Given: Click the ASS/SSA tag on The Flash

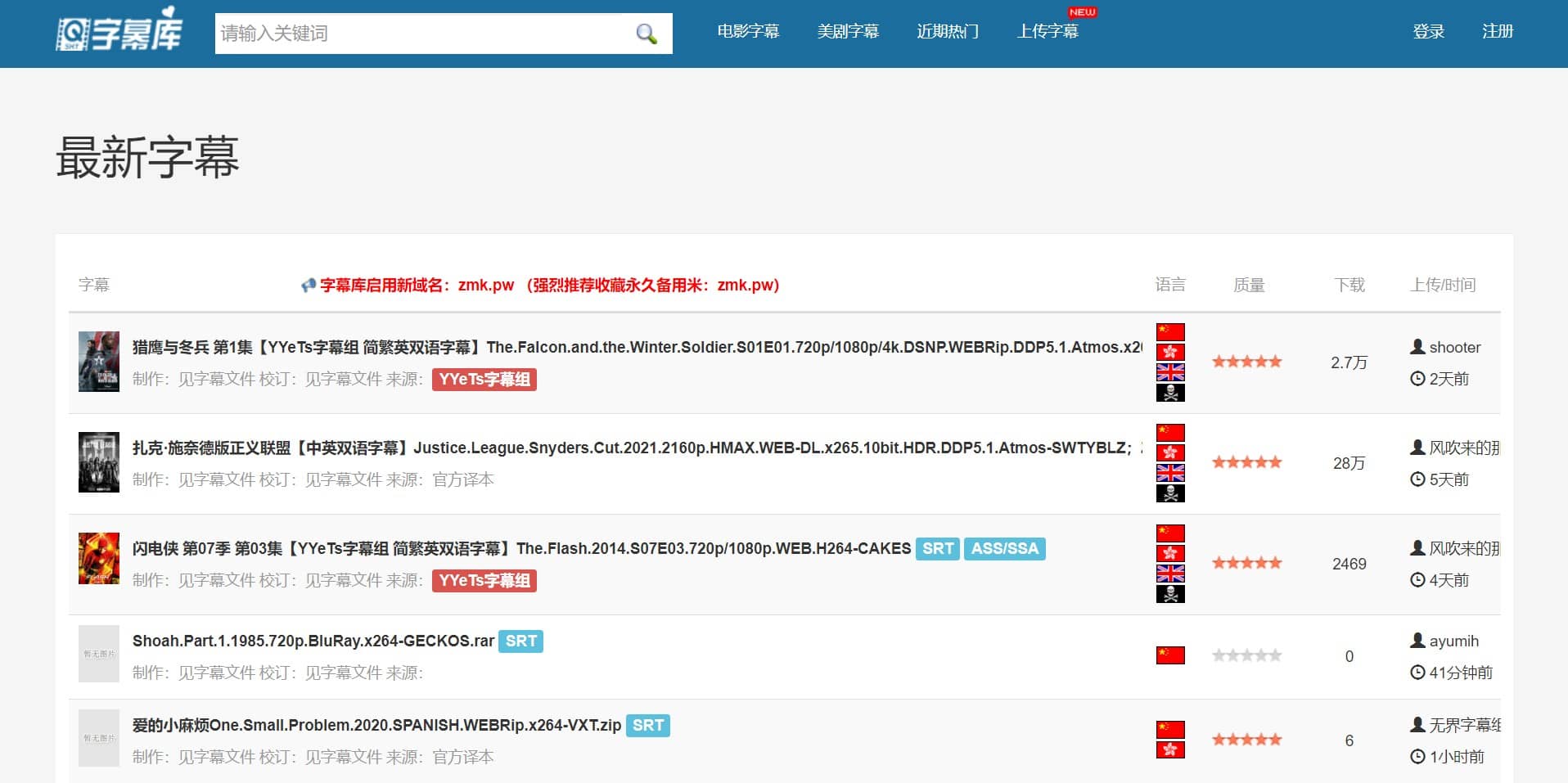Looking at the screenshot, I should coord(1004,549).
